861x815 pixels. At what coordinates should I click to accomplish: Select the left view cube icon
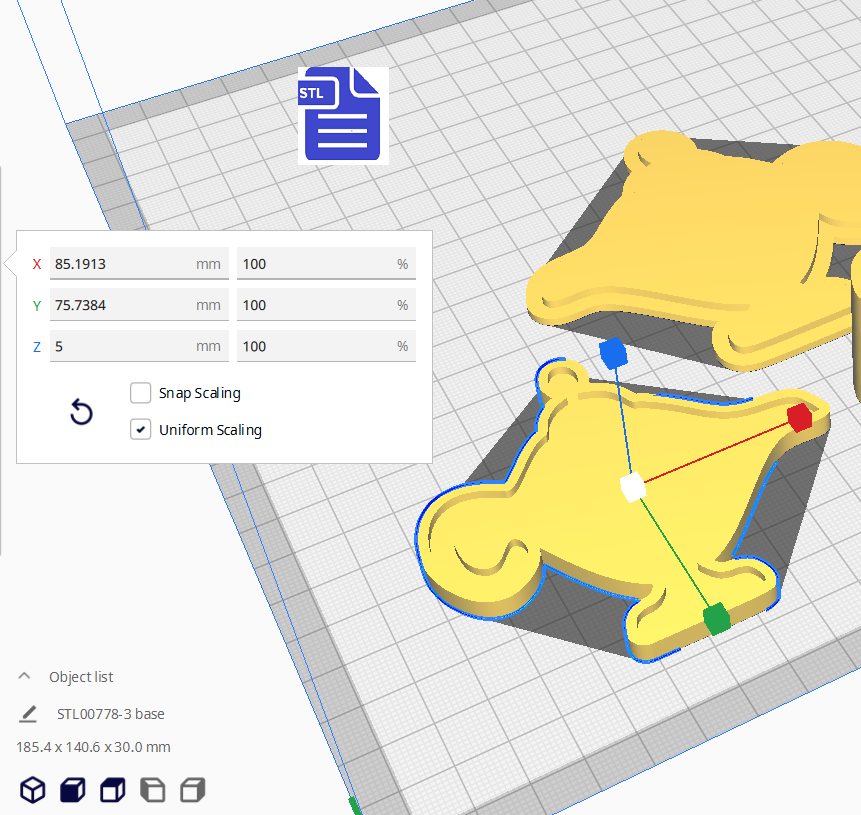click(x=152, y=790)
